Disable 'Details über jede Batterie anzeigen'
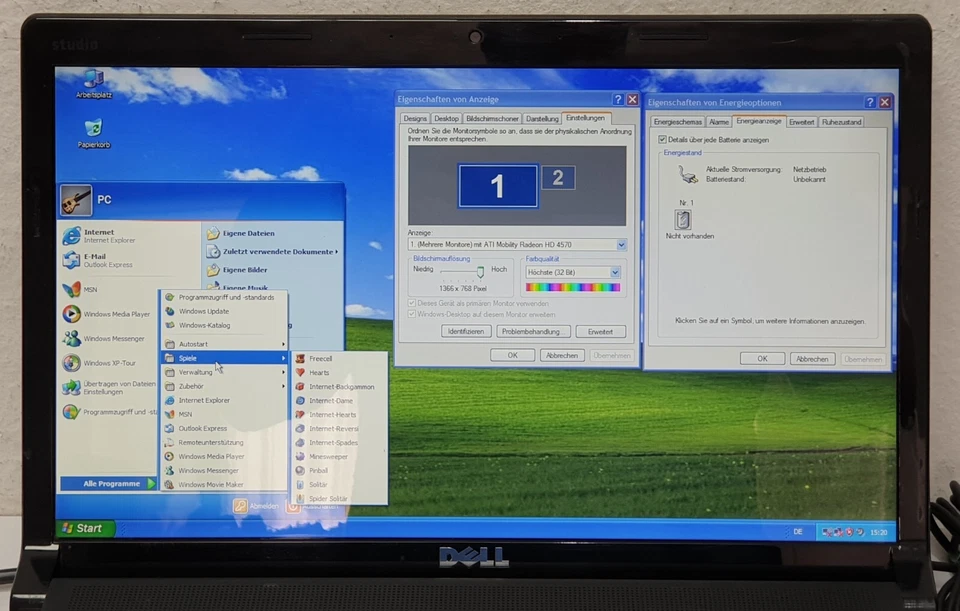Viewport: 960px width, 611px height. click(661, 139)
